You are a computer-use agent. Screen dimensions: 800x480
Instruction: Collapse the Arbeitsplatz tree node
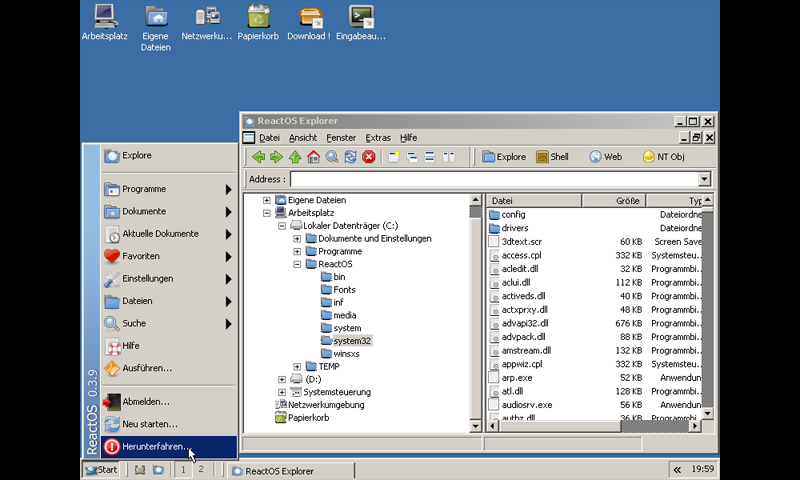266,213
